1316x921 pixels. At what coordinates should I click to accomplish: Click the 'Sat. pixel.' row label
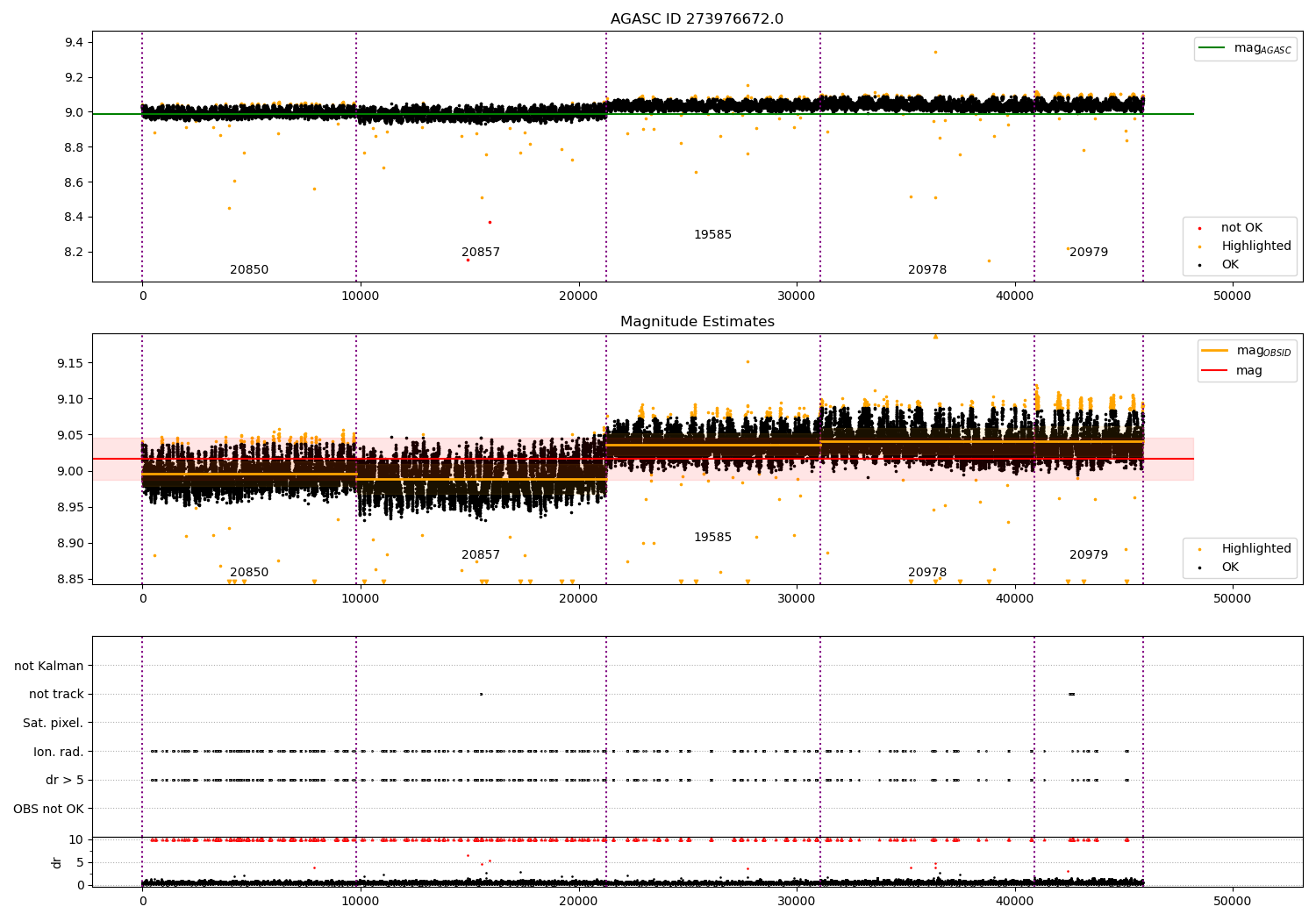point(54,723)
